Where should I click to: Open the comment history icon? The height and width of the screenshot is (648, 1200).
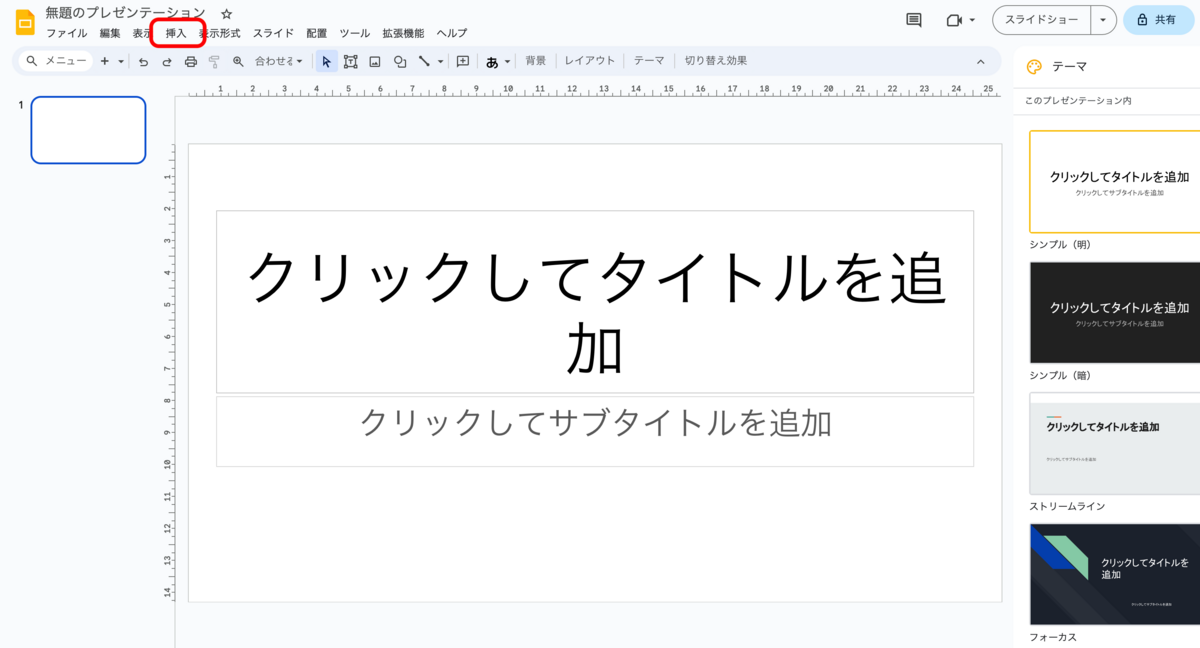pos(913,20)
